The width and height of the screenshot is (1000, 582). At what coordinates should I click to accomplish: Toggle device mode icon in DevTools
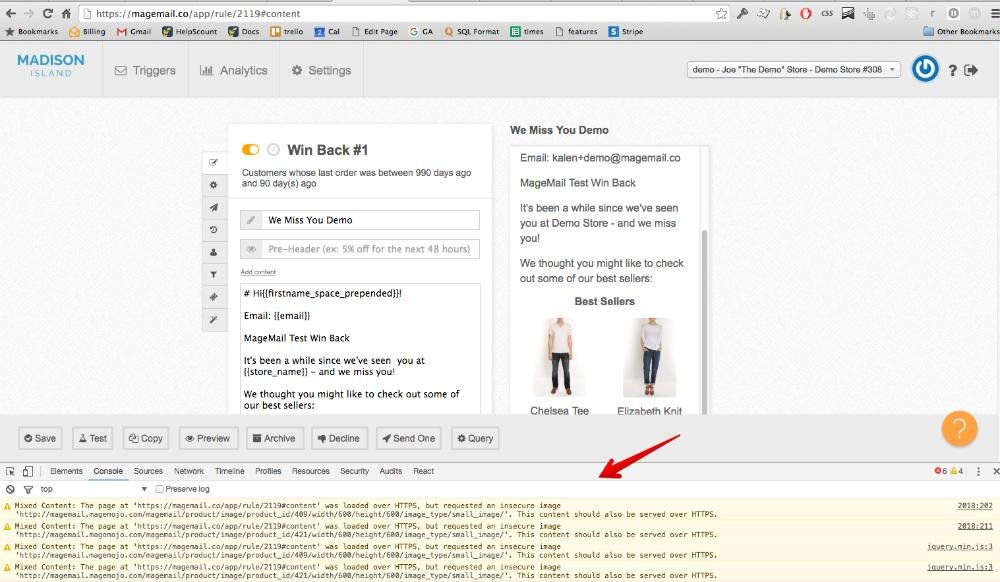coord(28,471)
